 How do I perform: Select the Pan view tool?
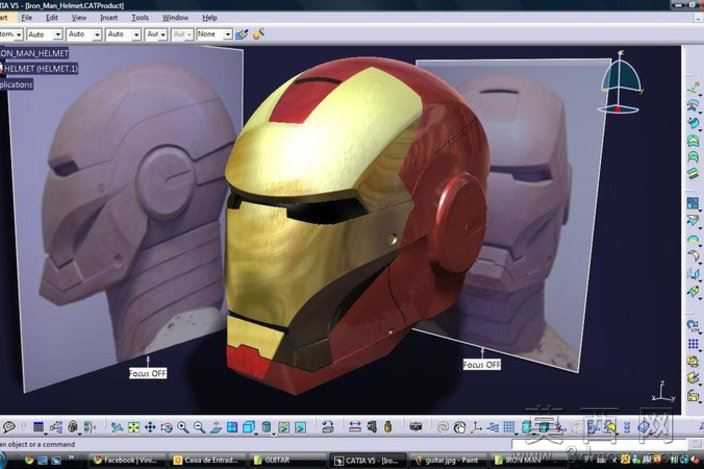coord(150,427)
